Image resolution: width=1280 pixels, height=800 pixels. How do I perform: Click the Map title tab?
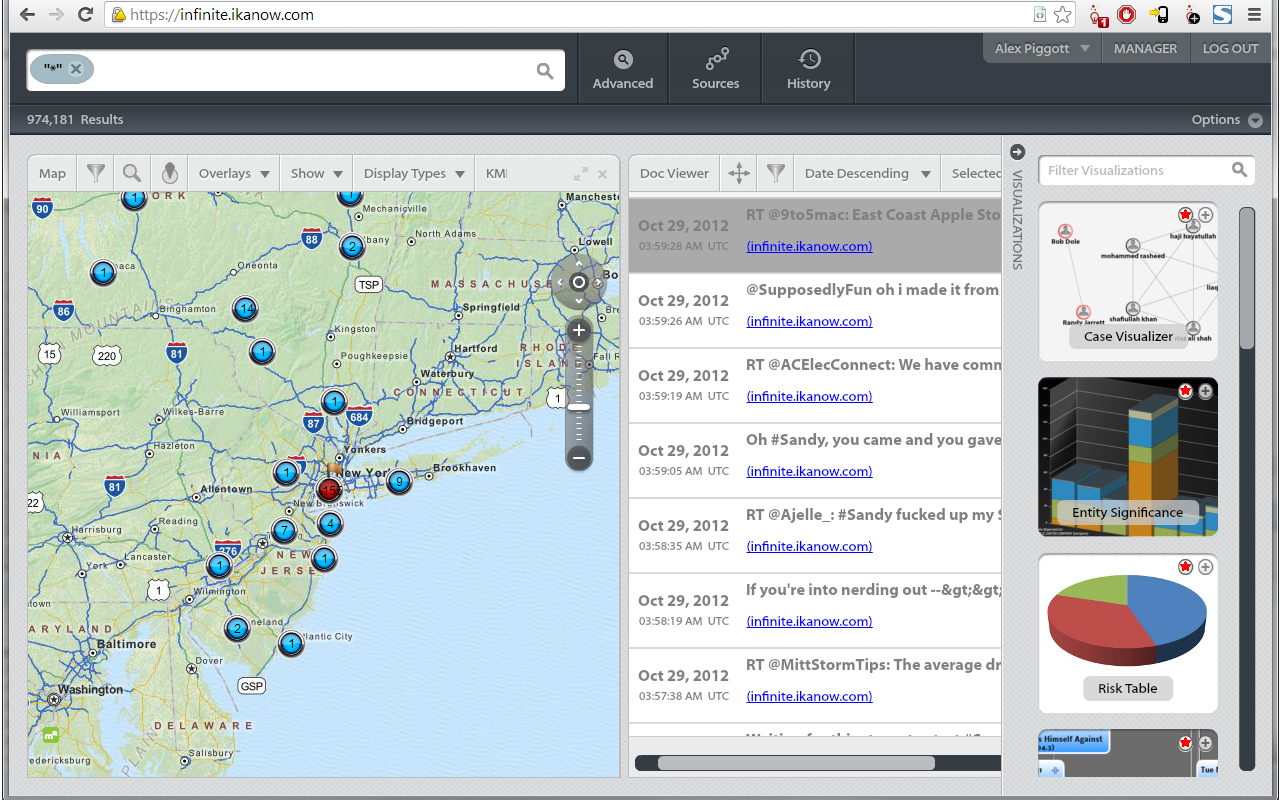(x=52, y=173)
